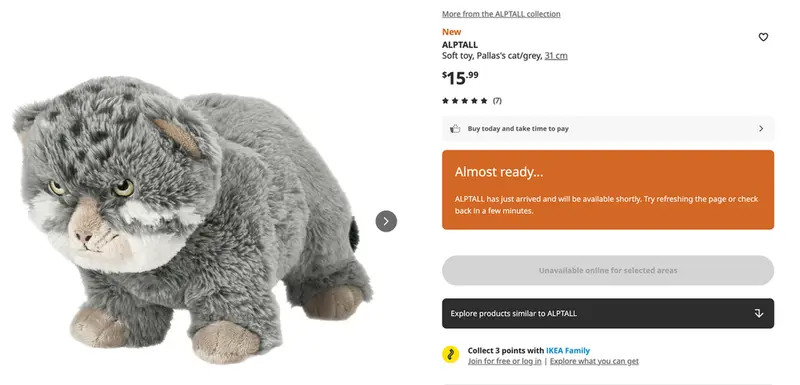Click the yellow IKEA Family badge icon
The height and width of the screenshot is (385, 800).
click(451, 354)
